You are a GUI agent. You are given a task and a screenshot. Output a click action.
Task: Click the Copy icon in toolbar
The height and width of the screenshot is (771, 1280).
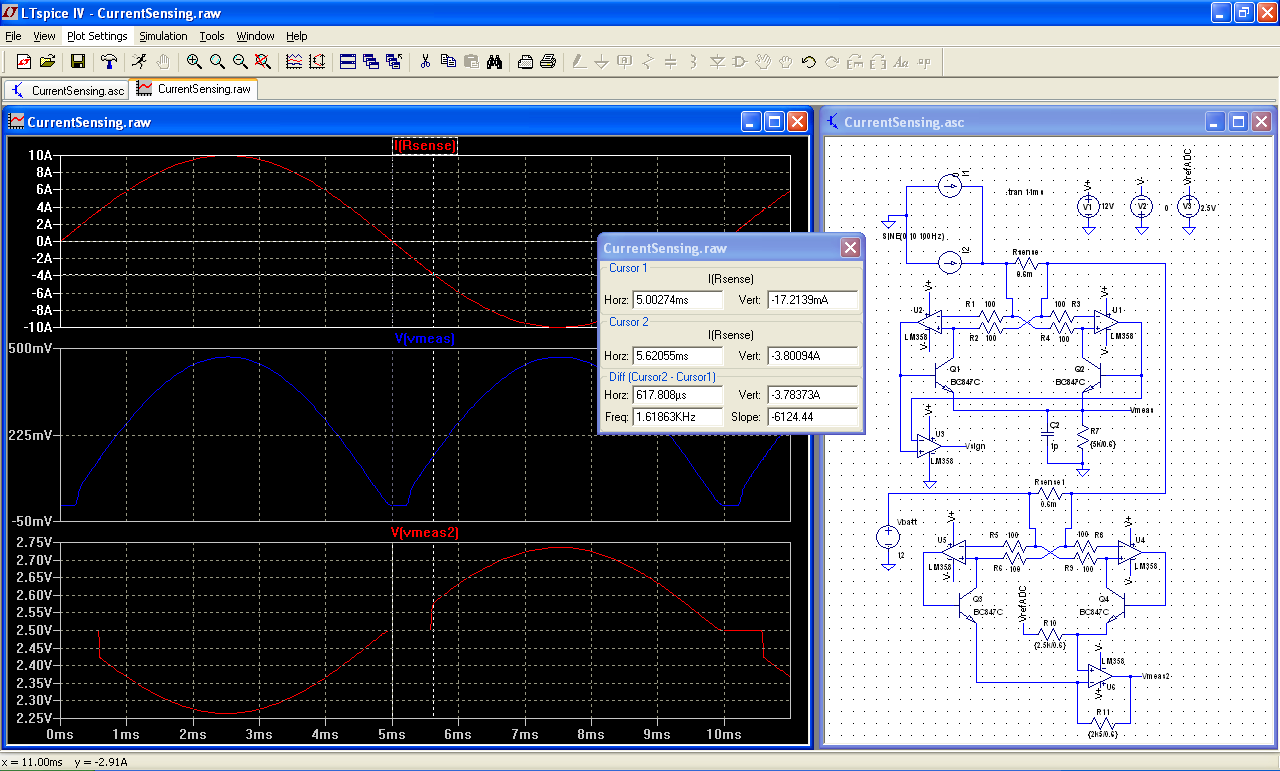(x=448, y=62)
